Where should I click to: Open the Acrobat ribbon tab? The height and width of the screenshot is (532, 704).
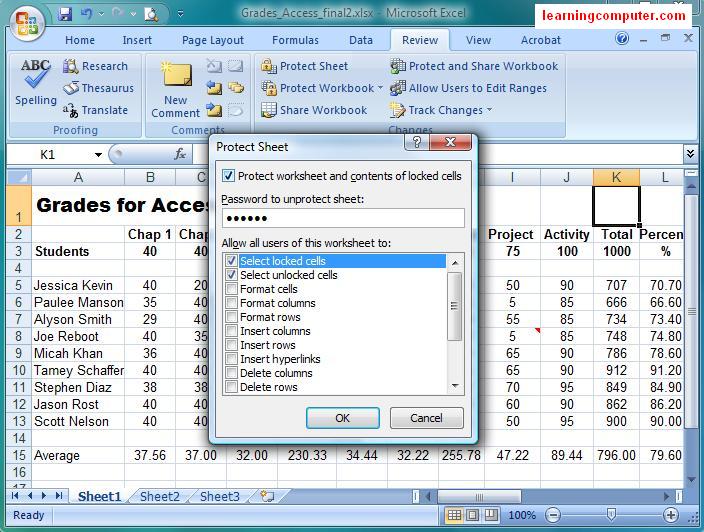(541, 40)
